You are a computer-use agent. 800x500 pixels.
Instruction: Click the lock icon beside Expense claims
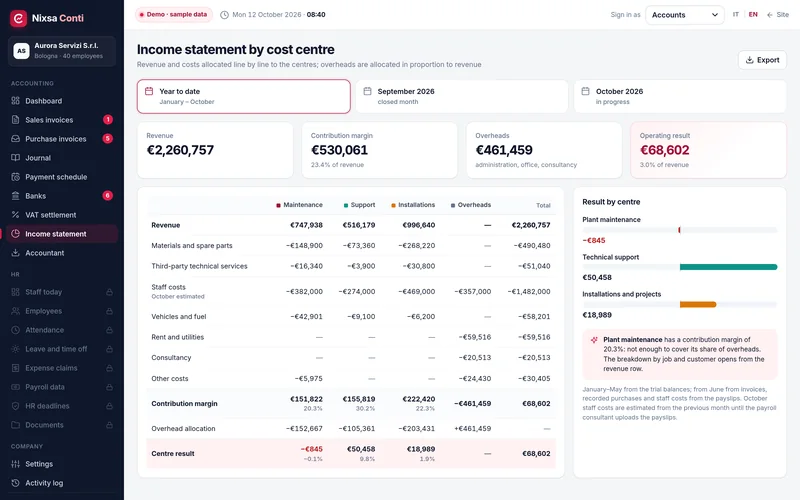coord(109,368)
